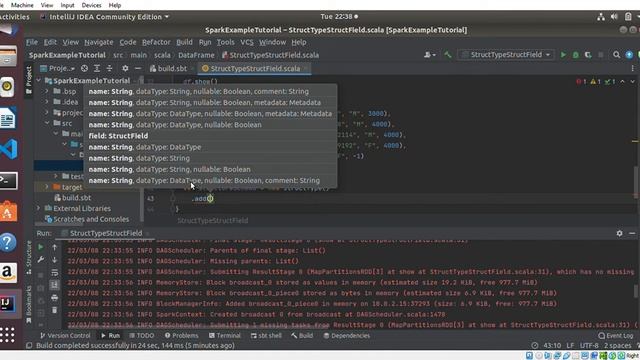Open Terminal tool window
The height and width of the screenshot is (360, 640).
224,336
